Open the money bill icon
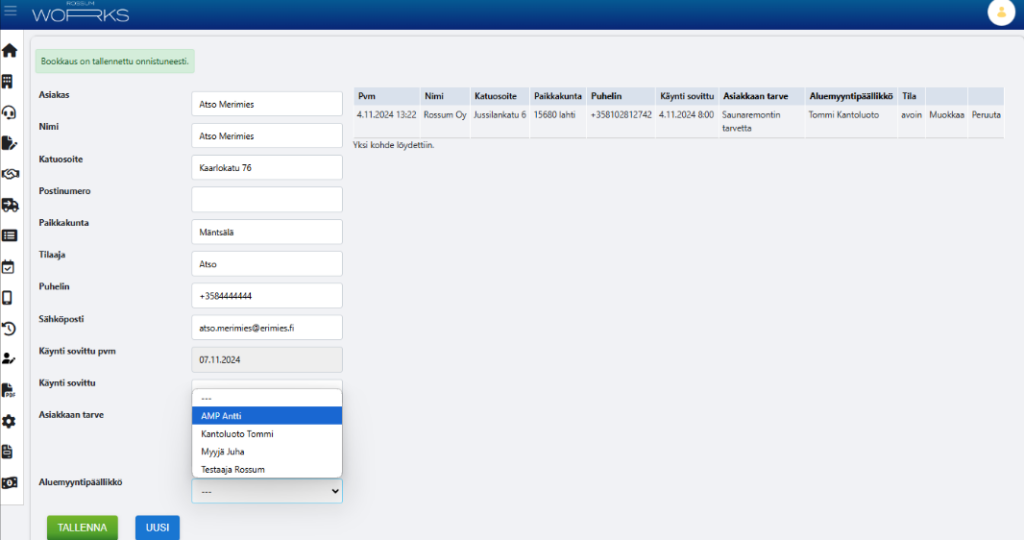Screen dimensions: 1024x540 tap(10, 483)
